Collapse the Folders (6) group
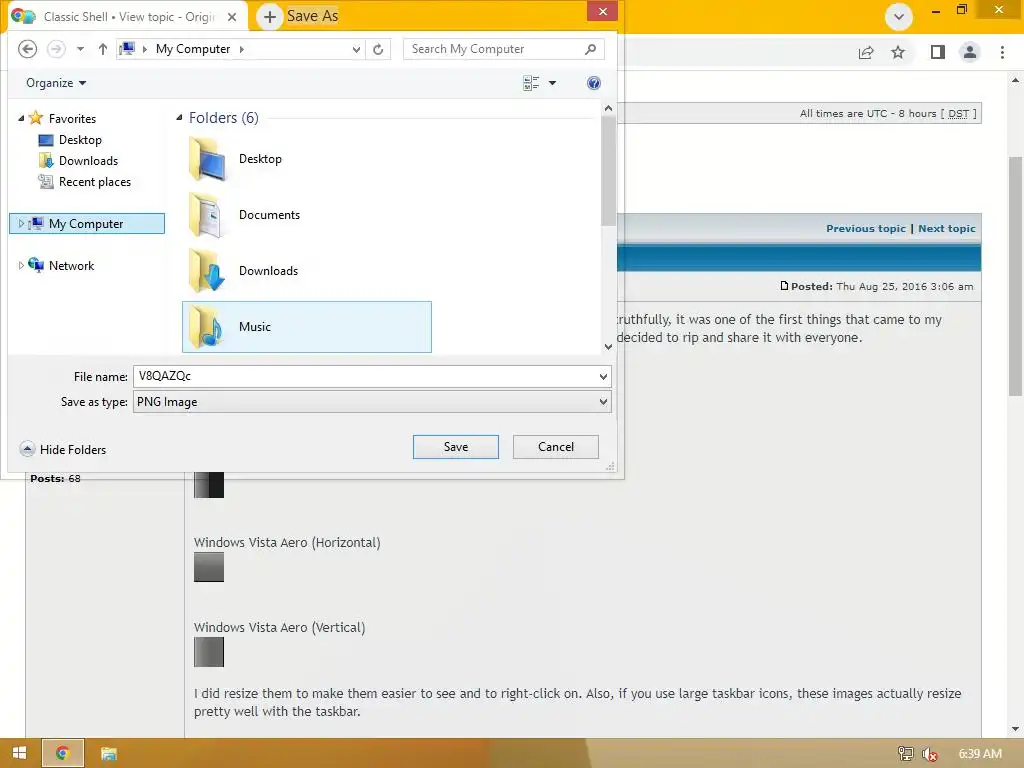Viewport: 1024px width, 768px height. click(179, 118)
